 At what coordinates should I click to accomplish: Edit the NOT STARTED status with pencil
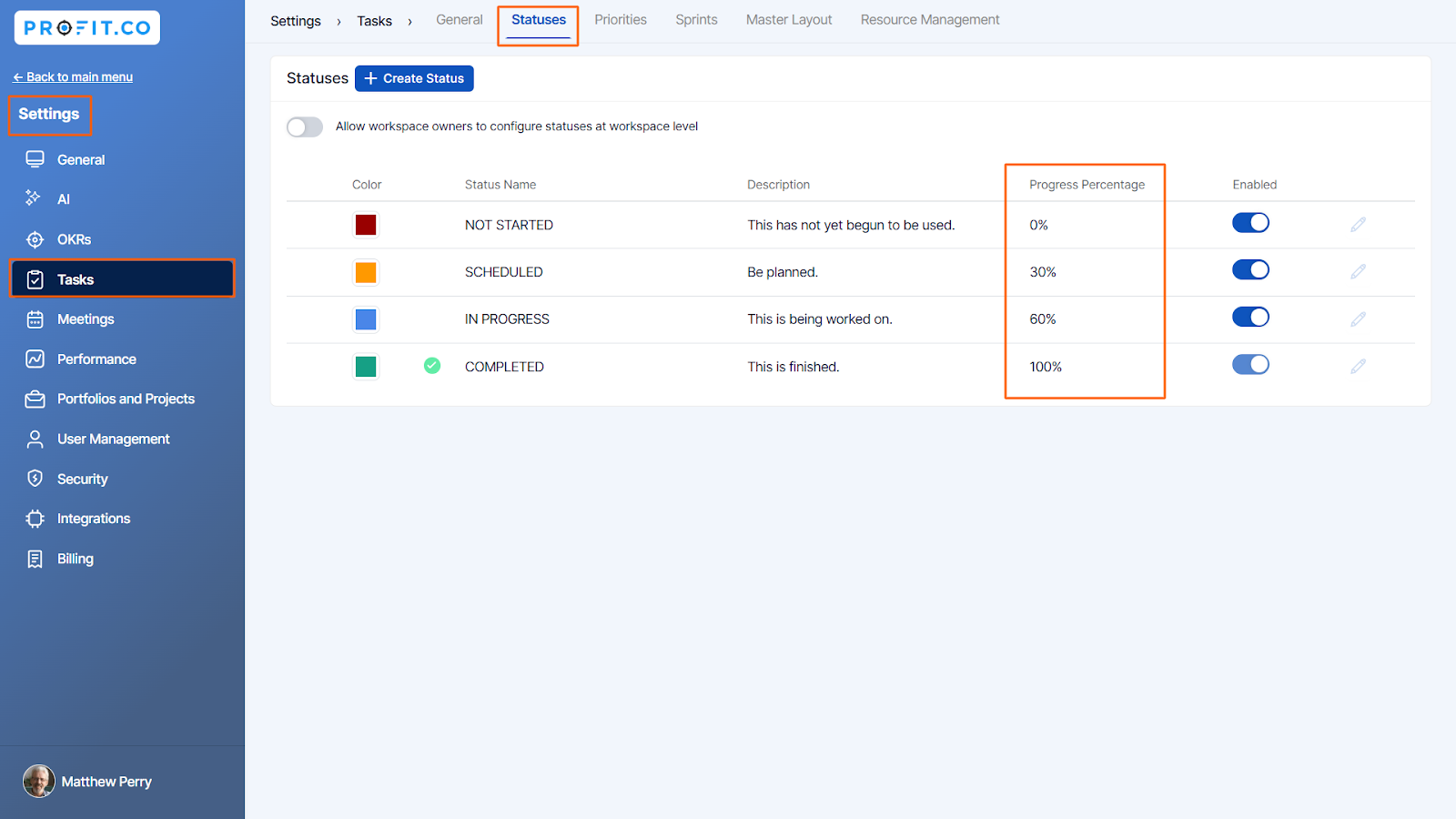pos(1358,225)
